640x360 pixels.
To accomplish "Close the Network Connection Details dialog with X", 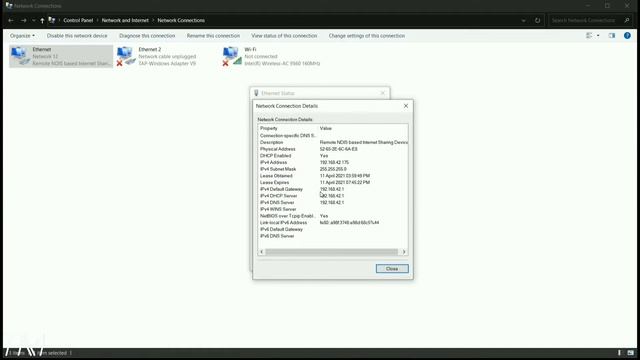I will pyautogui.click(x=406, y=106).
